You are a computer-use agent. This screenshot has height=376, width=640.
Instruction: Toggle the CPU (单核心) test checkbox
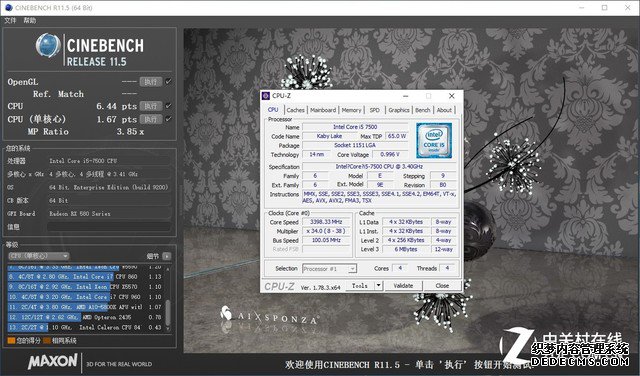point(168,119)
